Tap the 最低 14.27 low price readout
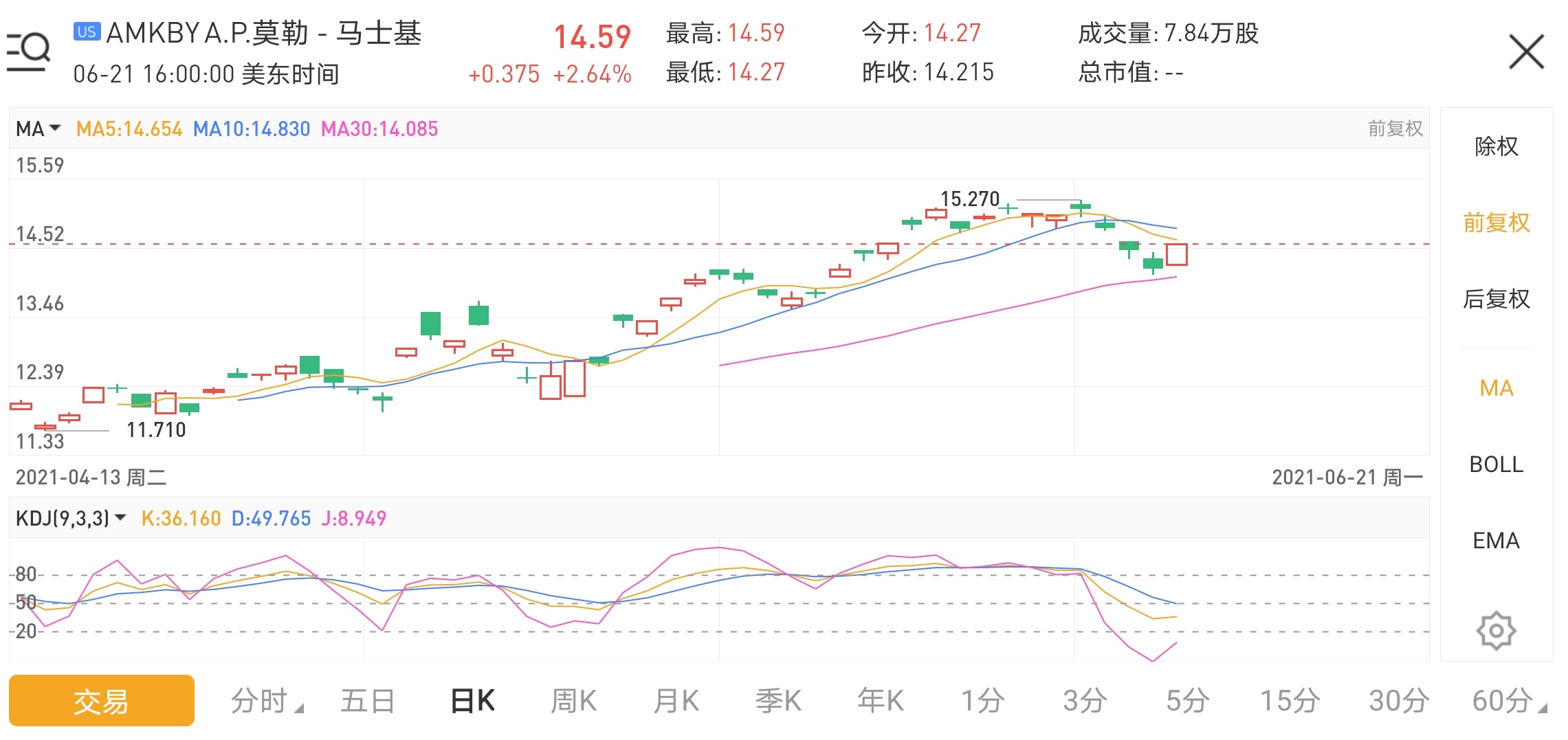Screen dimensions: 1568x740 (725, 72)
